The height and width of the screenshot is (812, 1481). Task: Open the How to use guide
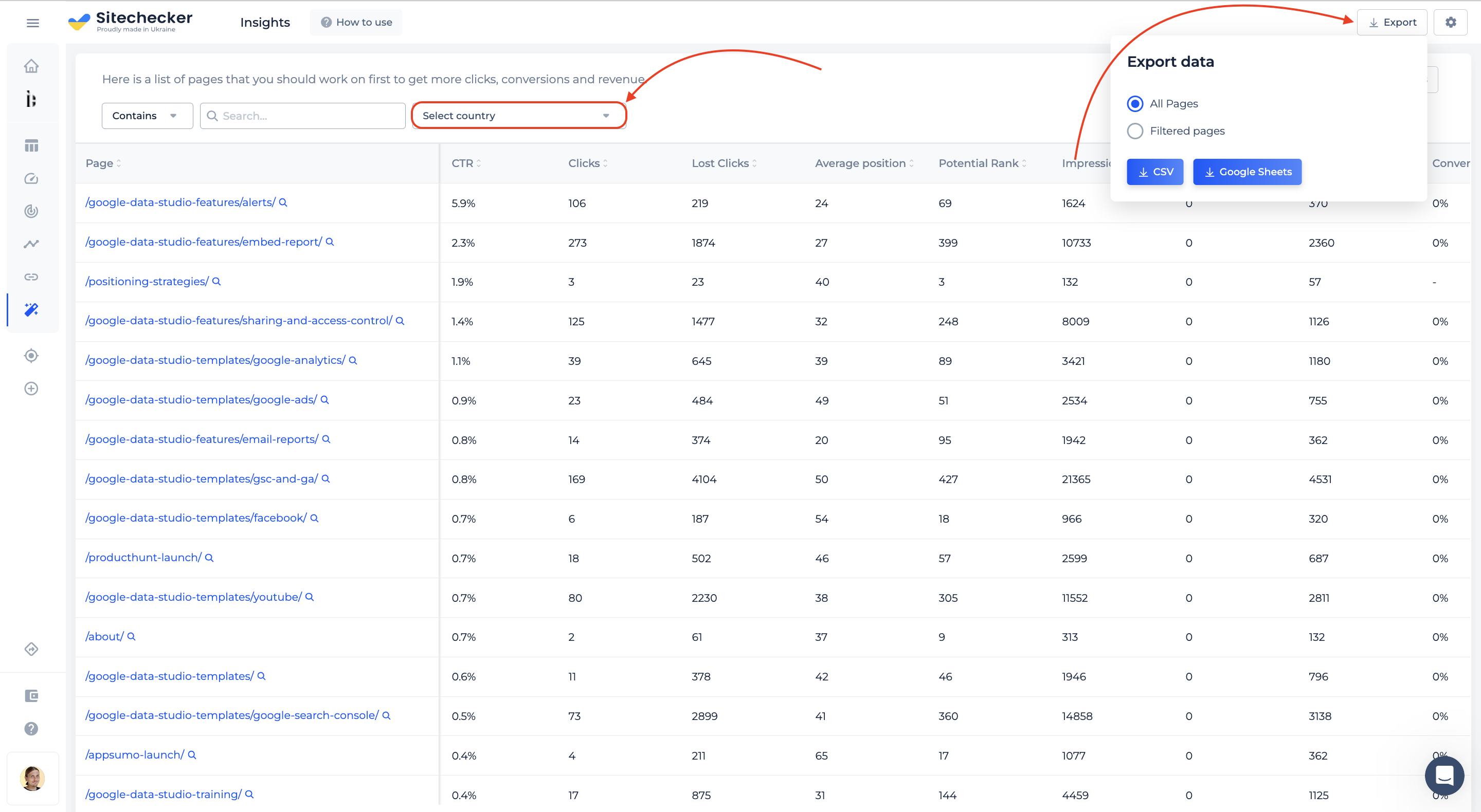click(x=356, y=23)
